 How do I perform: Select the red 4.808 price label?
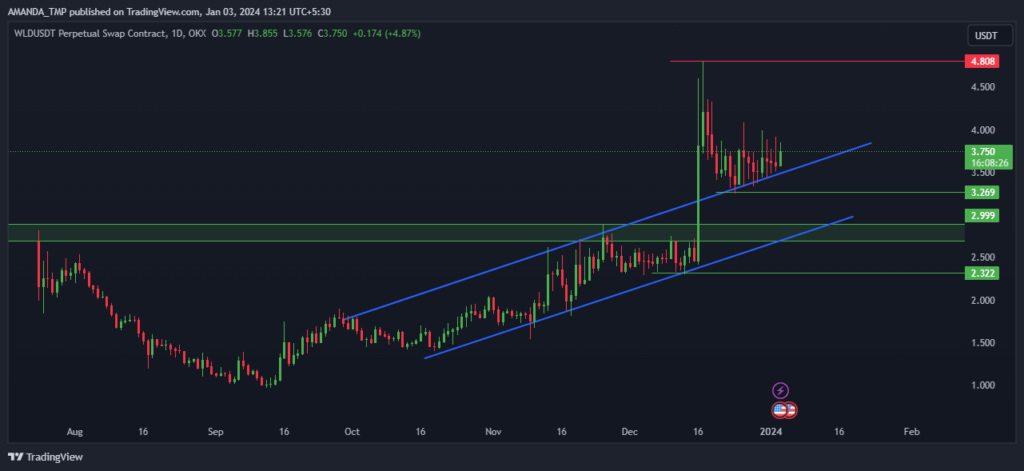click(x=982, y=61)
